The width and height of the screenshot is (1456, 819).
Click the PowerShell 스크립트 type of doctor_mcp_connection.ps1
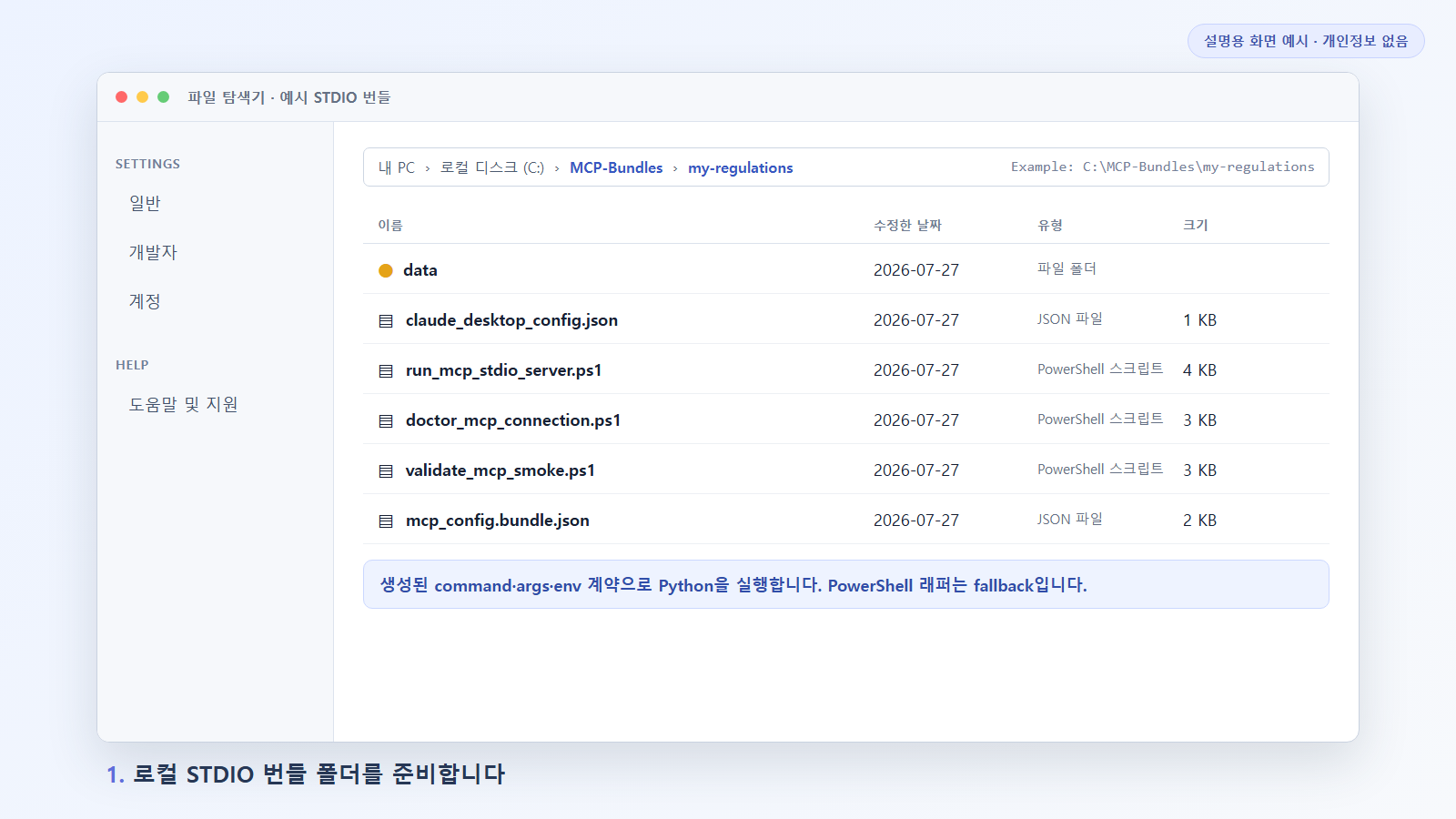pos(1100,419)
